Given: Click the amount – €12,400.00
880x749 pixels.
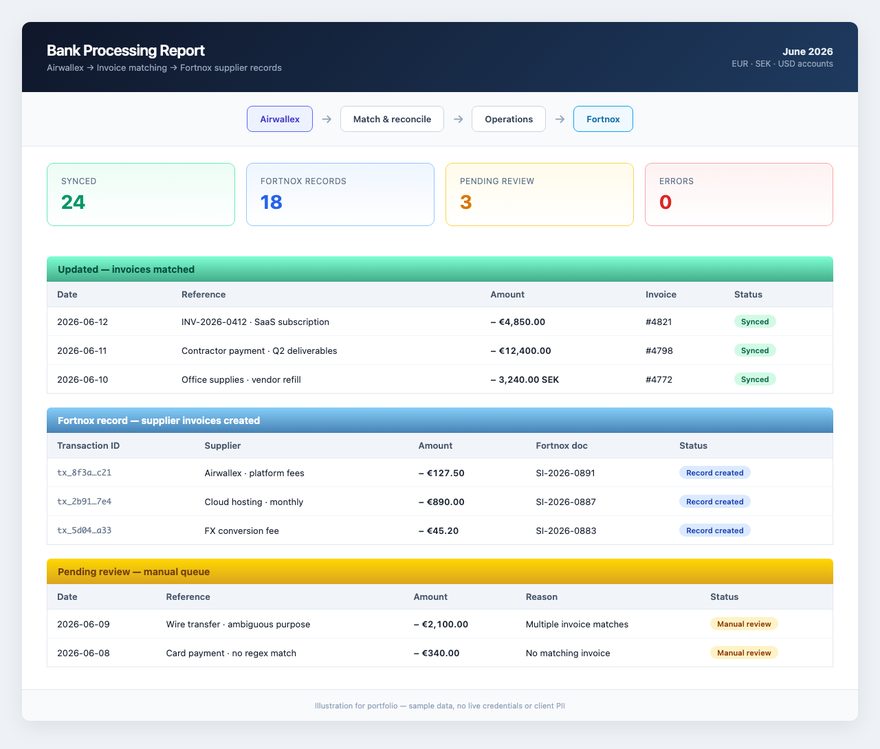Looking at the screenshot, I should tap(521, 351).
